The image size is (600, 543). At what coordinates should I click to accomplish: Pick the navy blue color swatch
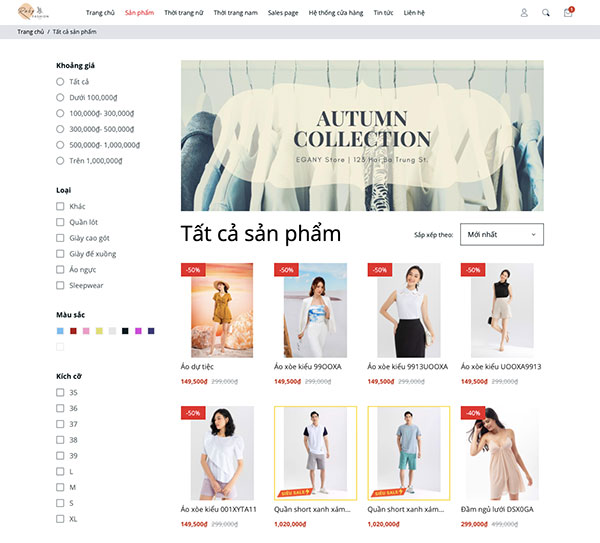151,331
